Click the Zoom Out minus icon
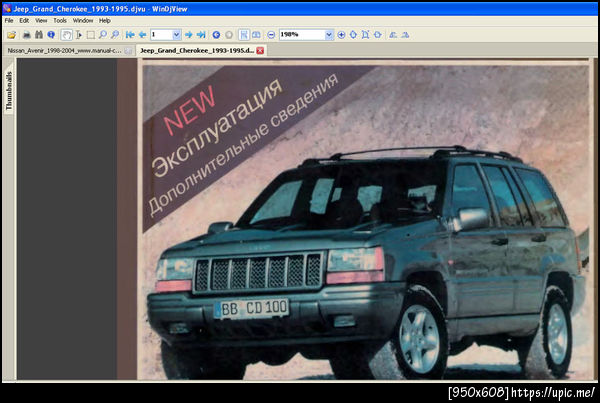The height and width of the screenshot is (403, 600). pos(271,35)
